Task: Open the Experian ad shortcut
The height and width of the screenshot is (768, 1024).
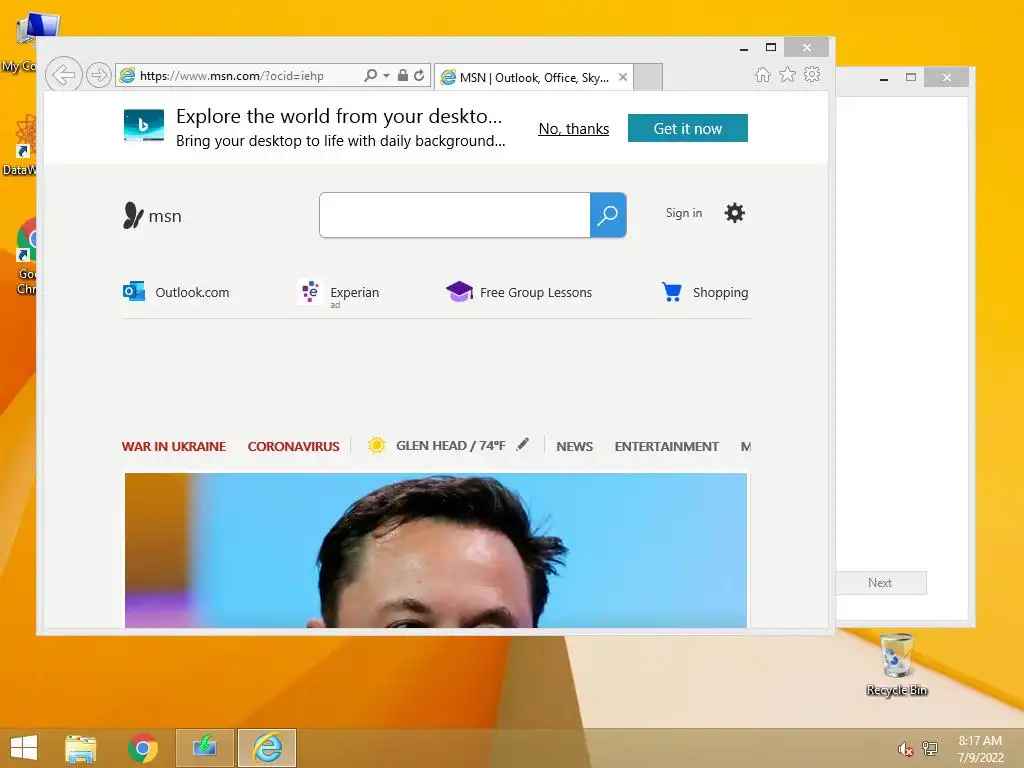Action: coord(338,293)
